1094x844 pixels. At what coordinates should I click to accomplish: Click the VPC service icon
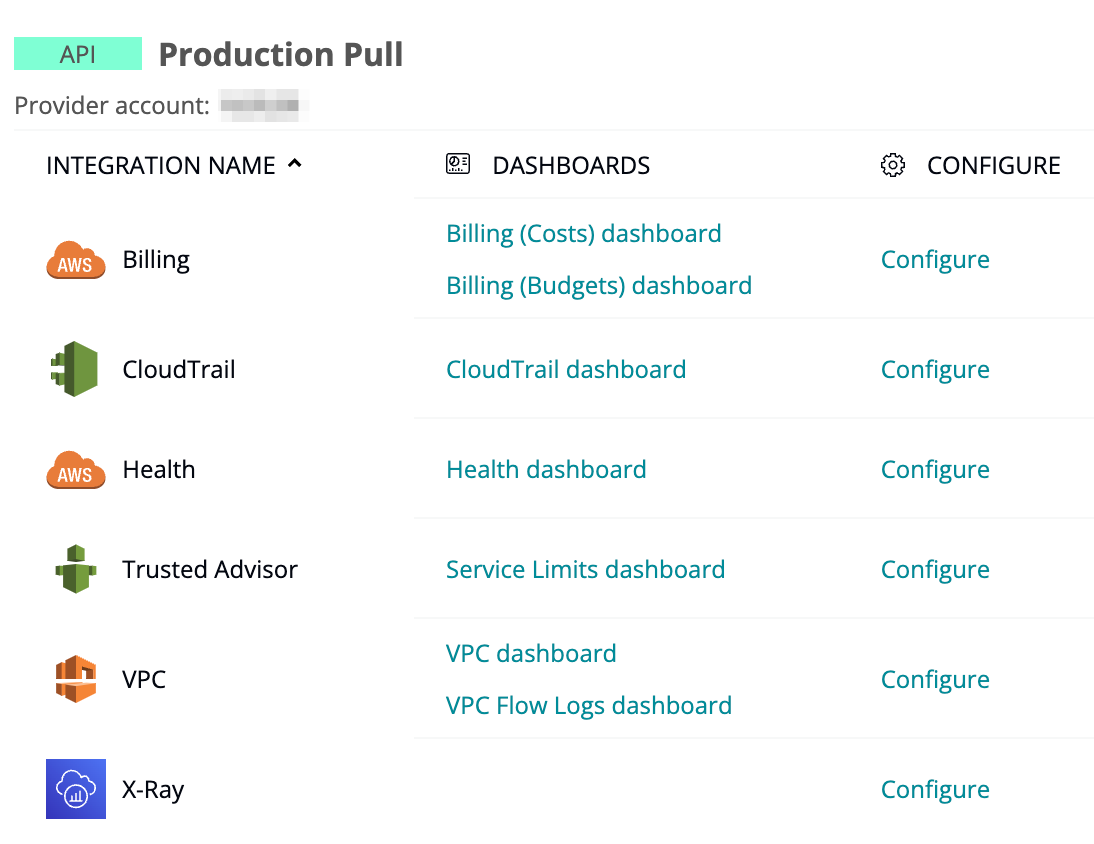click(75, 680)
